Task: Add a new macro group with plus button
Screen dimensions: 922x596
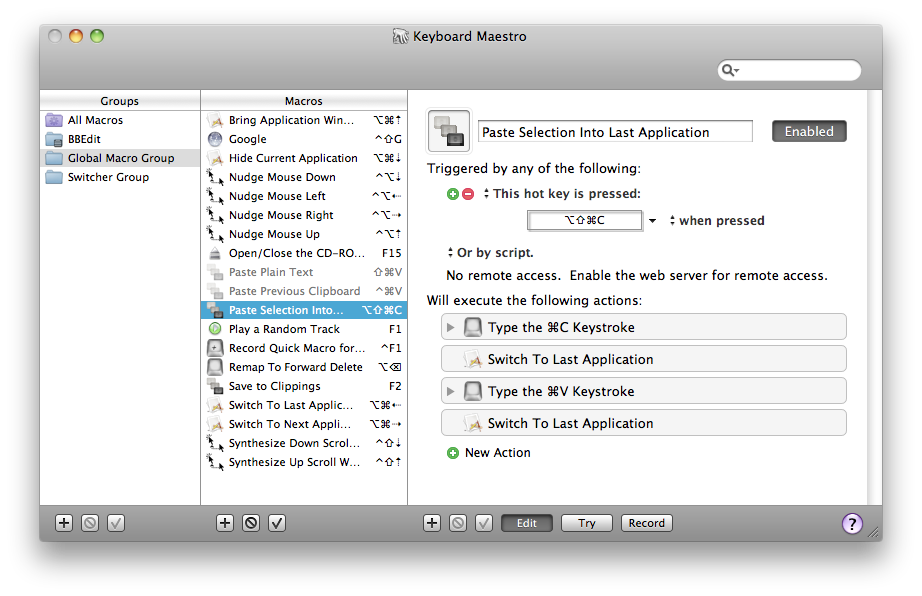Action: pos(64,523)
